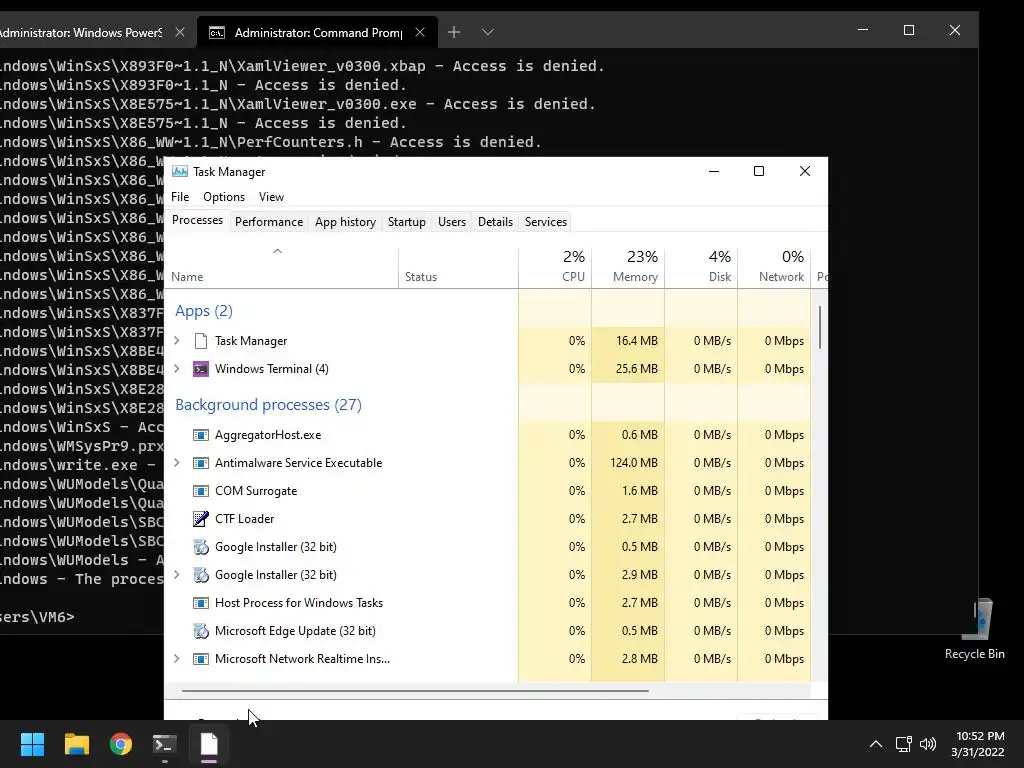The width and height of the screenshot is (1024, 768).
Task: Sort by the CPU column
Action: coord(555,268)
